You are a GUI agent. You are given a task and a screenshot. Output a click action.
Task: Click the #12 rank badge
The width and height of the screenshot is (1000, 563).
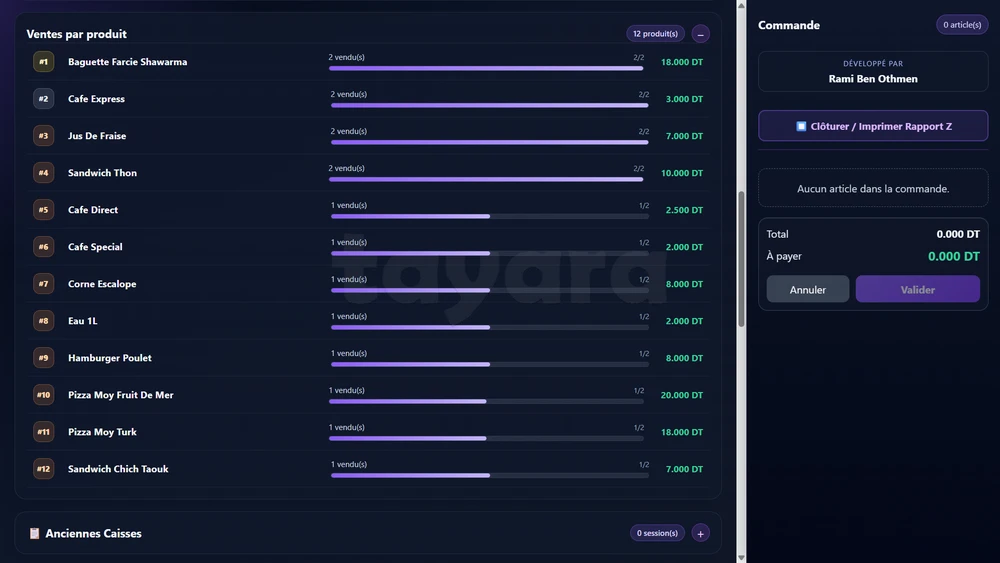point(43,469)
